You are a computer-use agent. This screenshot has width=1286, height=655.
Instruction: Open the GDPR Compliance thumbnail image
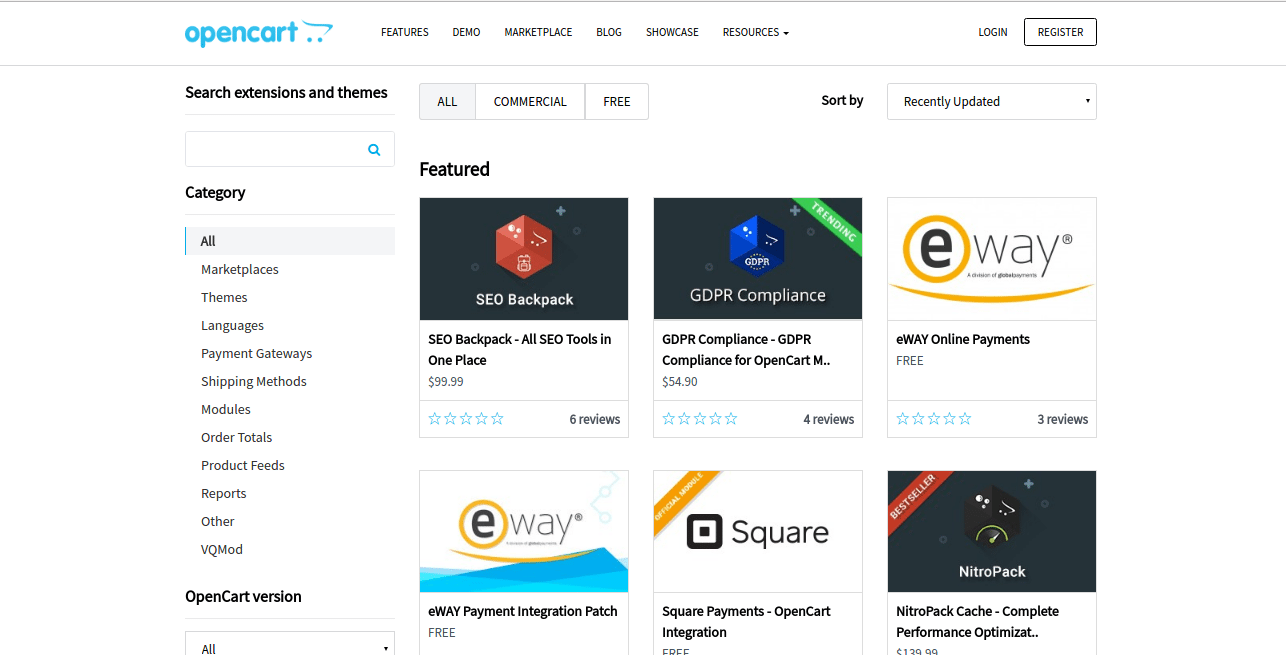(758, 259)
